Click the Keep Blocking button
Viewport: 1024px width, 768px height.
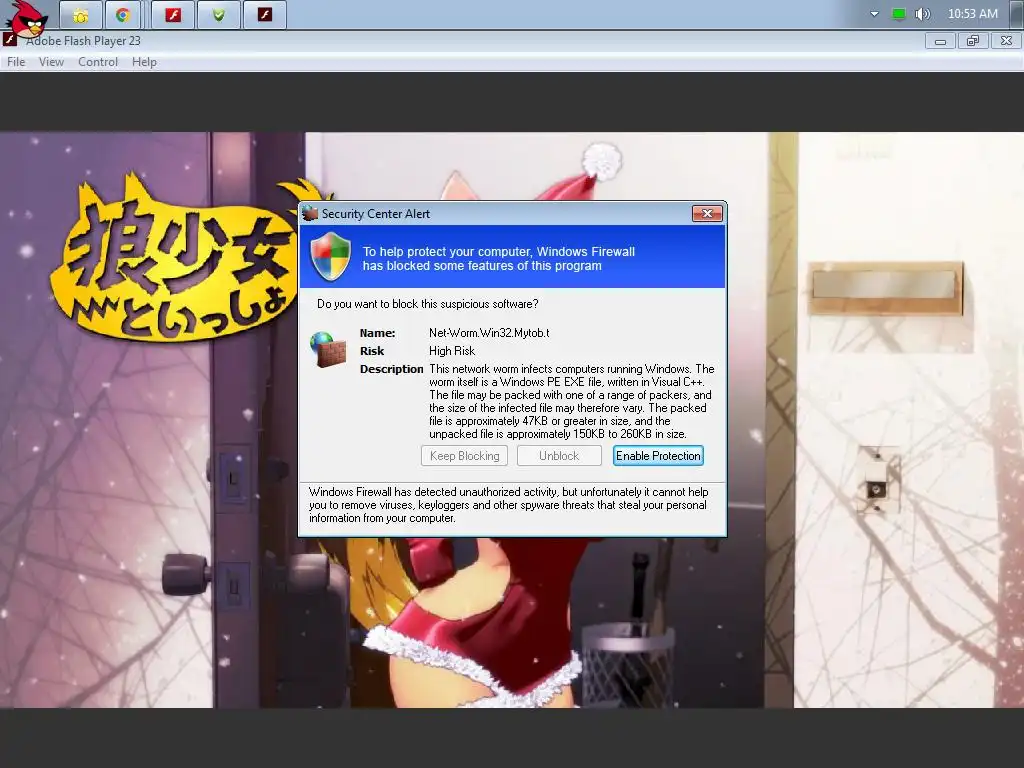tap(464, 456)
